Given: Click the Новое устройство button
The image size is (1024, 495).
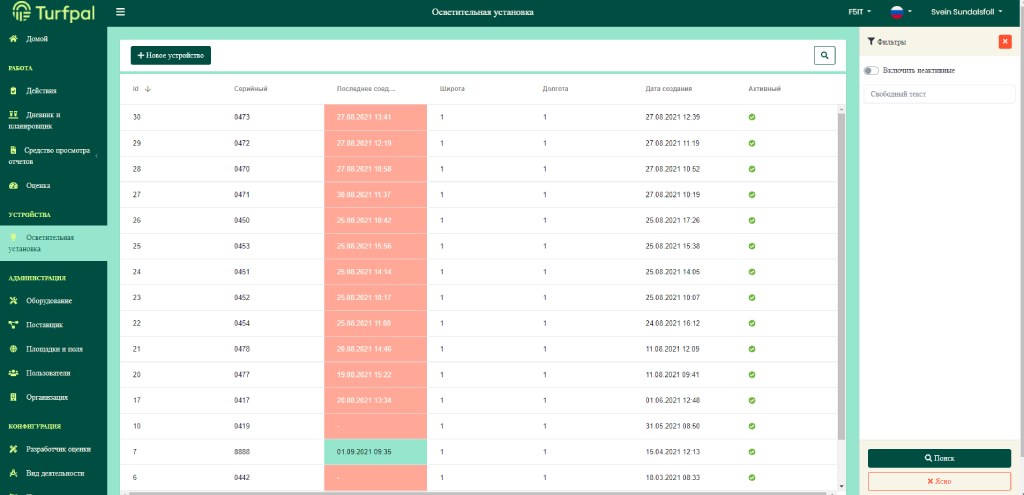Looking at the screenshot, I should pos(171,56).
